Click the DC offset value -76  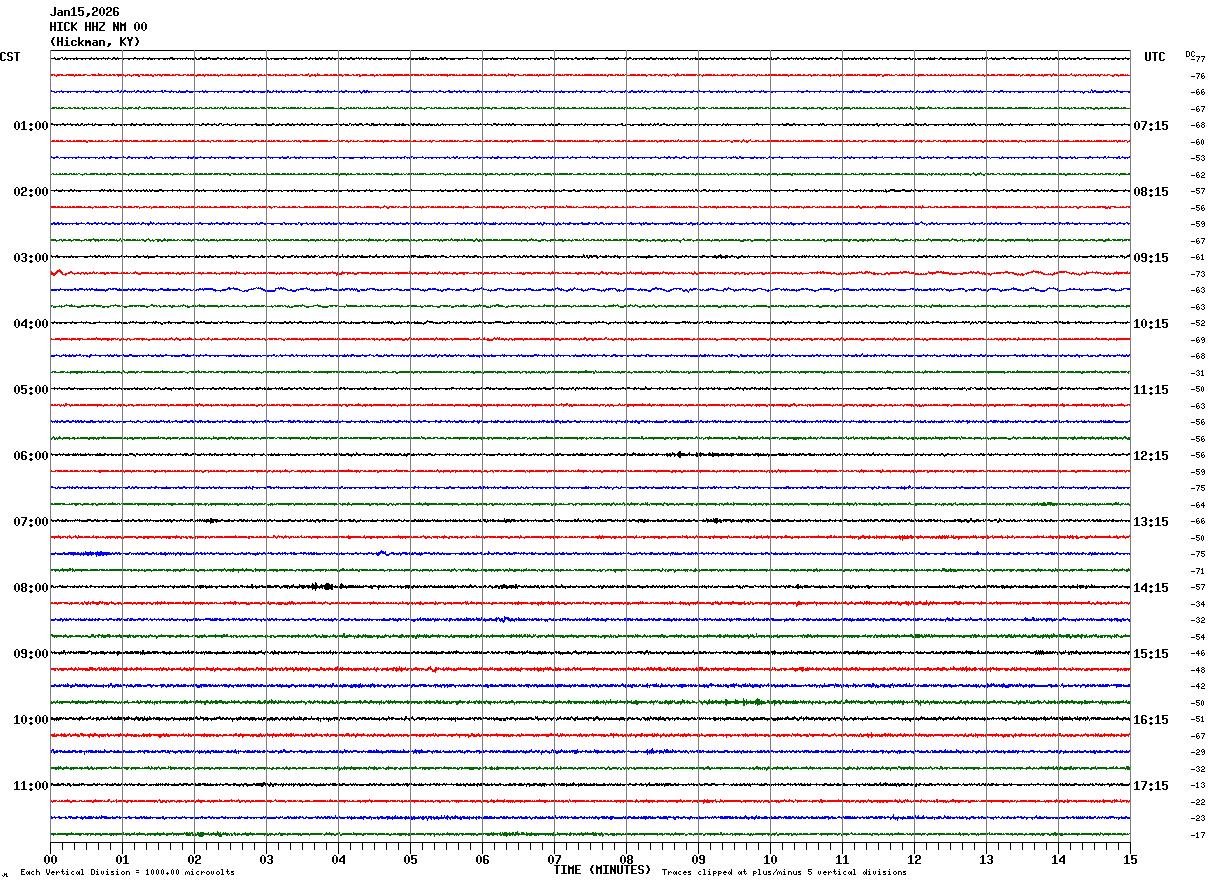1198,76
